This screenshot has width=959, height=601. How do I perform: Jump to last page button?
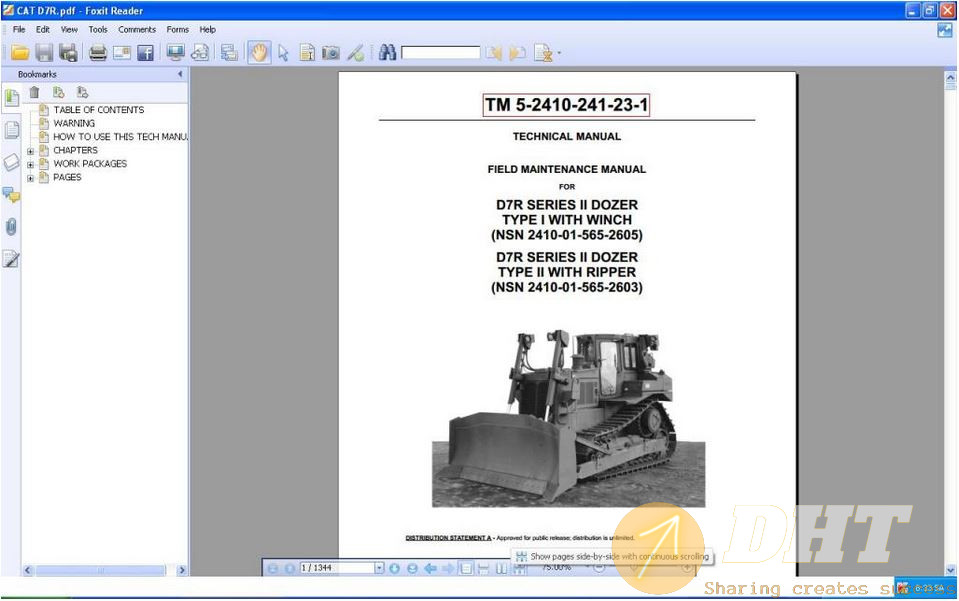click(412, 569)
